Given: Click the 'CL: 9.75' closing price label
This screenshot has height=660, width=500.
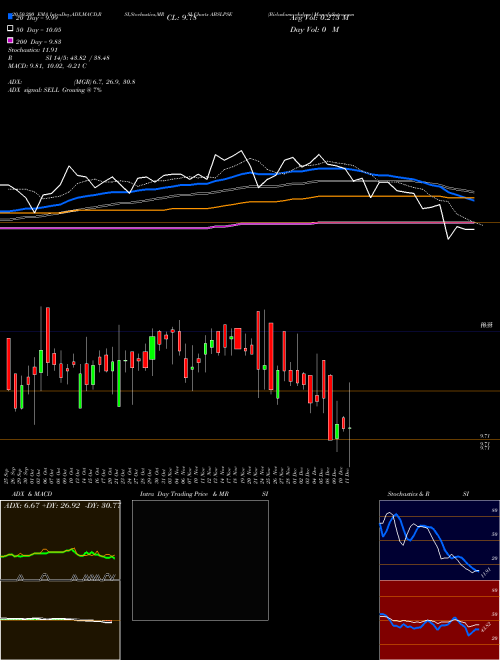Looking at the screenshot, I should click(x=181, y=18).
